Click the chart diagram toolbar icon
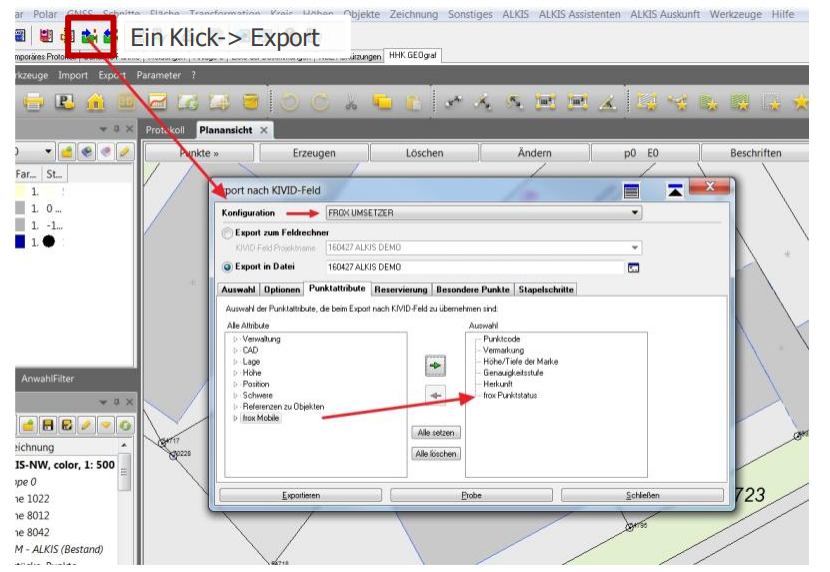Viewport: 830px width, 572px height. tap(158, 101)
